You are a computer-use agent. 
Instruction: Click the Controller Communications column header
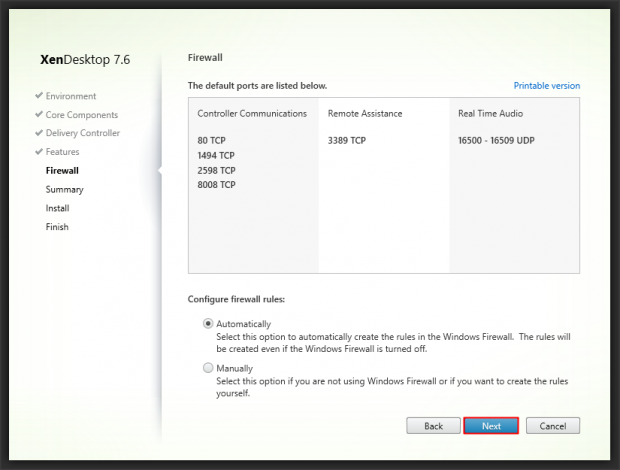click(x=252, y=114)
